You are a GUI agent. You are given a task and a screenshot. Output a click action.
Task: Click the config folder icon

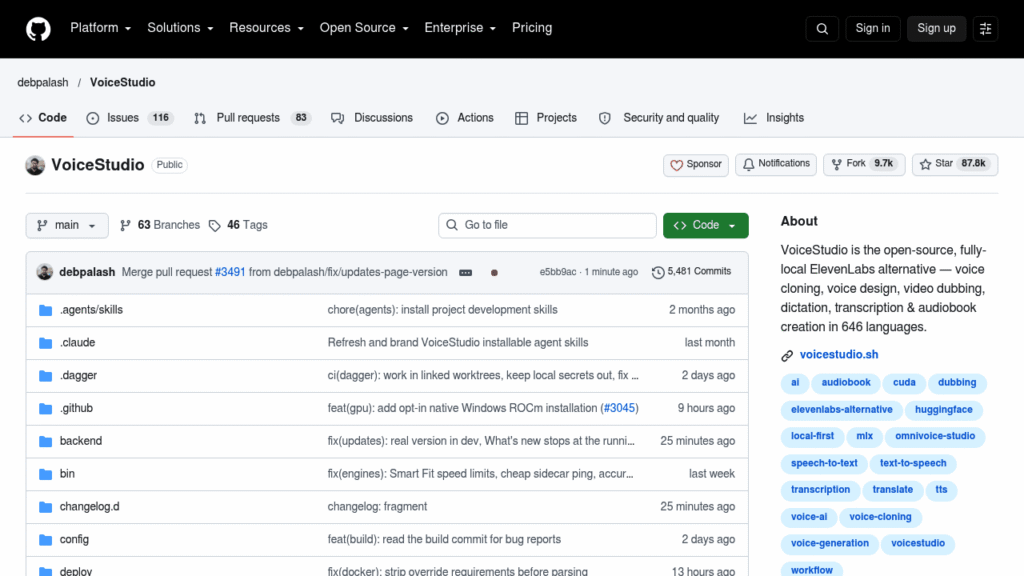(x=45, y=539)
